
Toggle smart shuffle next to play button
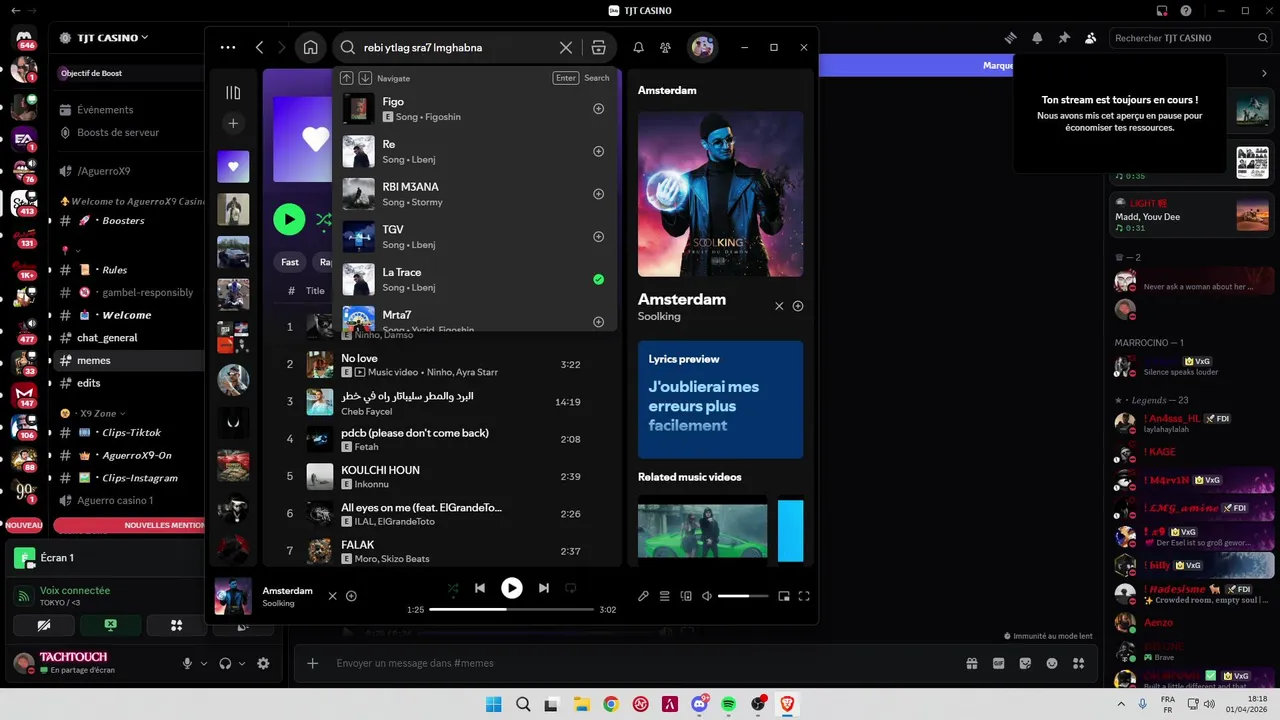tap(324, 219)
